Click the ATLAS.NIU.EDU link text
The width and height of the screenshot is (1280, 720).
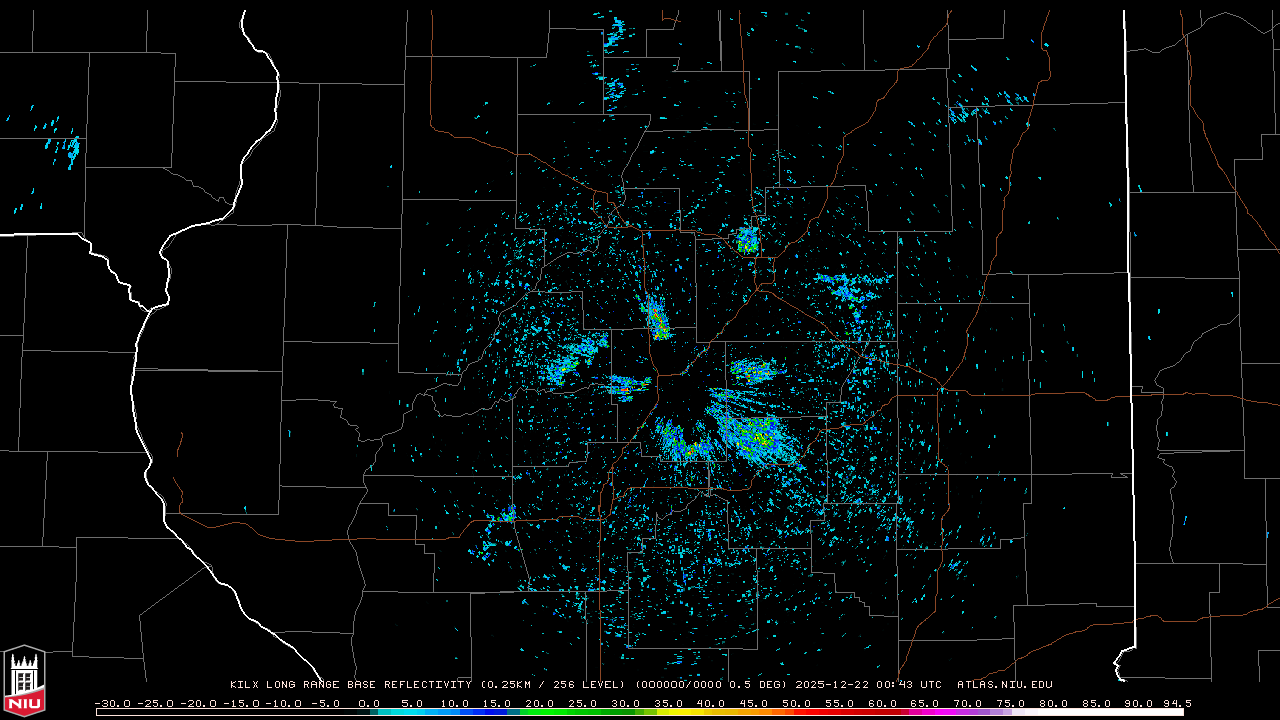pos(1004,685)
